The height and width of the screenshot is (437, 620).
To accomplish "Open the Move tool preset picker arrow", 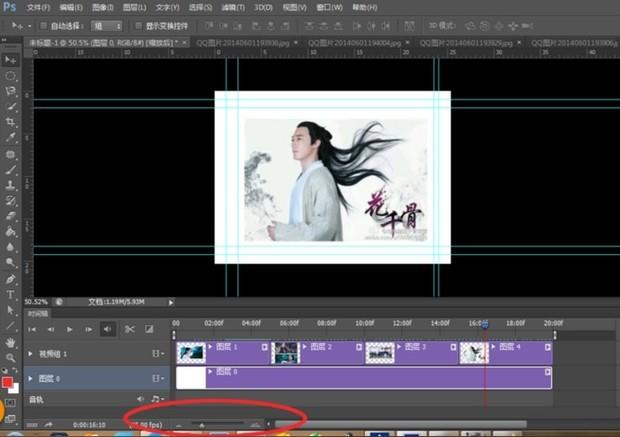I will [x=29, y=26].
